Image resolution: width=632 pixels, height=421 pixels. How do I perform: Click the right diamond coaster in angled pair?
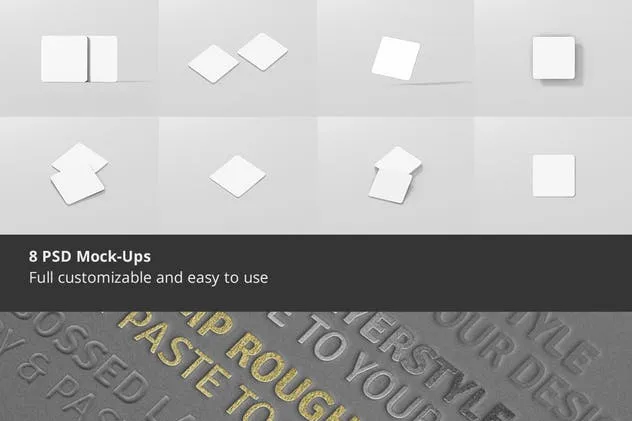(262, 52)
